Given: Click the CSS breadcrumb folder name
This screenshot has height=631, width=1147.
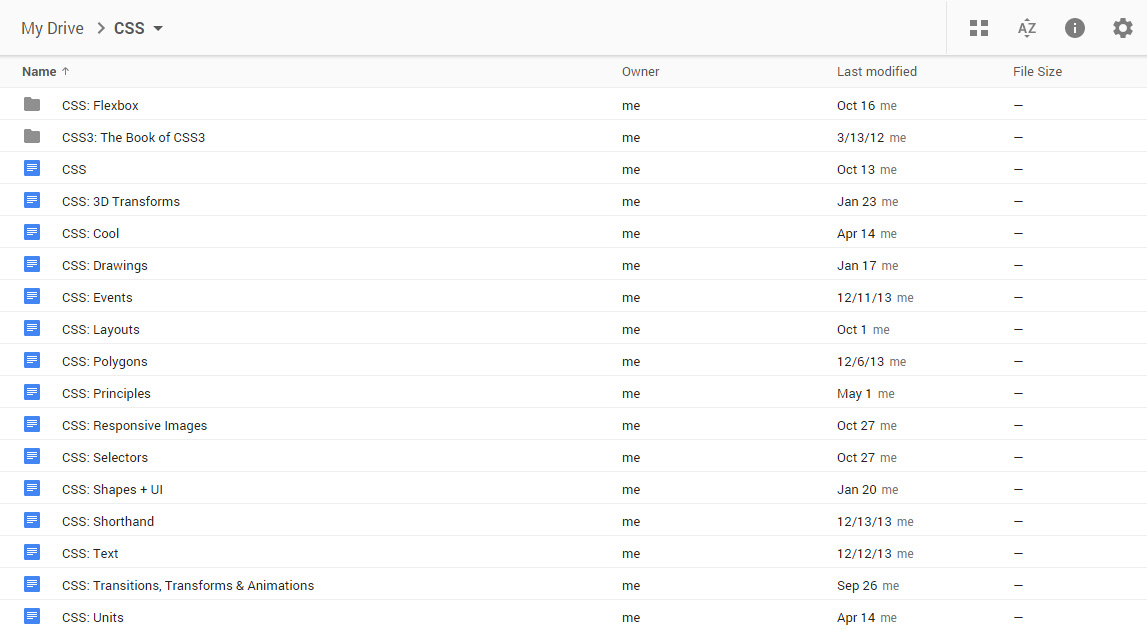Looking at the screenshot, I should click(x=129, y=29).
